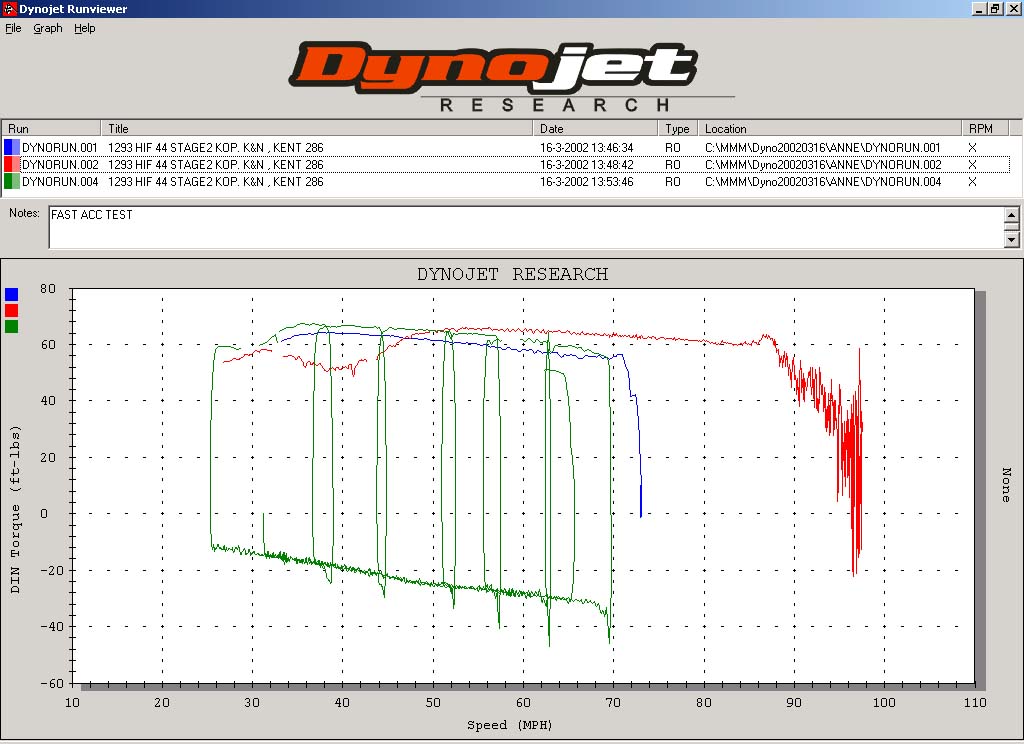The width and height of the screenshot is (1024, 744).
Task: Click the DYNOJET RESEARCH graph title
Action: (513, 274)
